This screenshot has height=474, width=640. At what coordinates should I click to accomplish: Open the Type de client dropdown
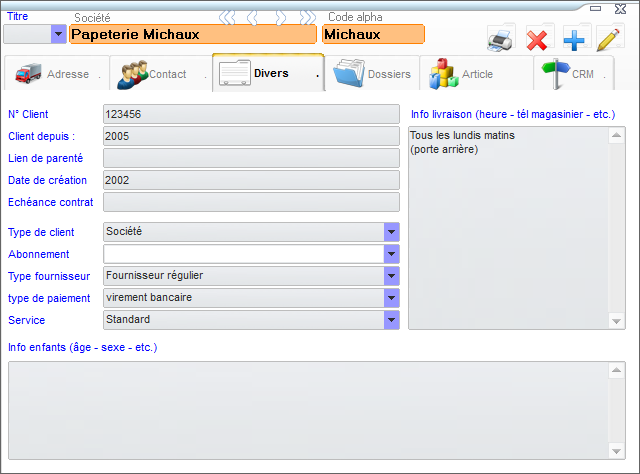pyautogui.click(x=391, y=232)
